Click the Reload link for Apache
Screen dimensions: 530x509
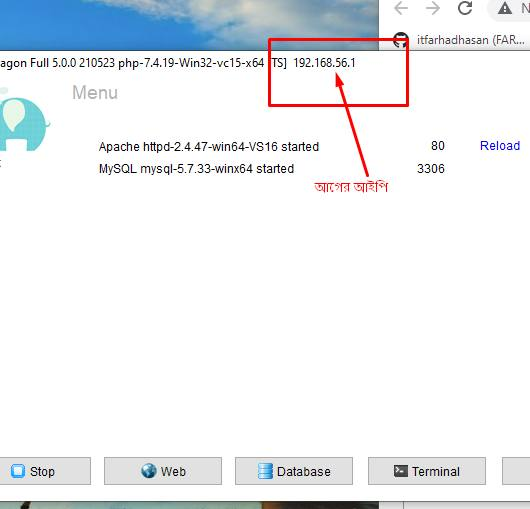pos(500,146)
